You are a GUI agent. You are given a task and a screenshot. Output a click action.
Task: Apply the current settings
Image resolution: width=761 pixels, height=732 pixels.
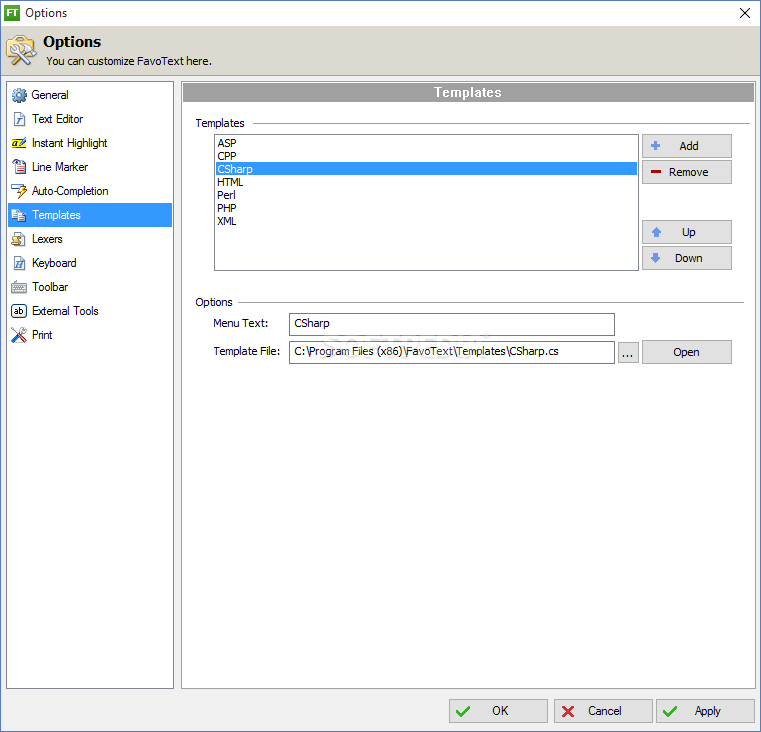tap(706, 711)
